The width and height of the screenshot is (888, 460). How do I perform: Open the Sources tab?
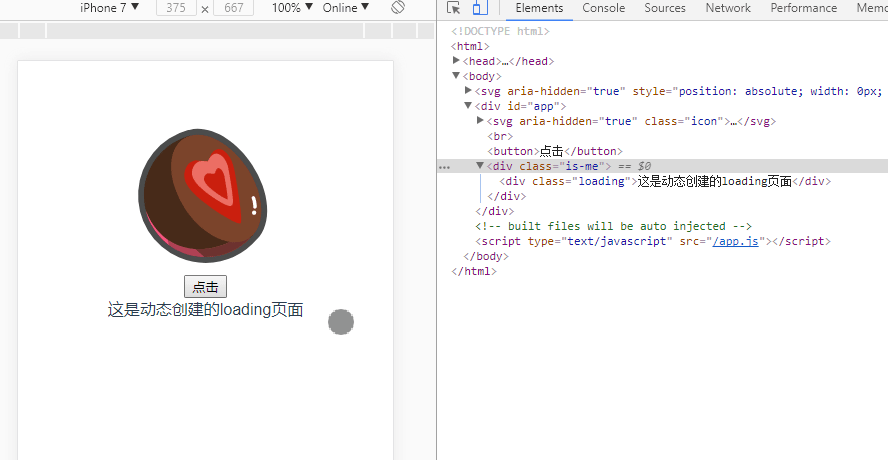click(x=665, y=8)
